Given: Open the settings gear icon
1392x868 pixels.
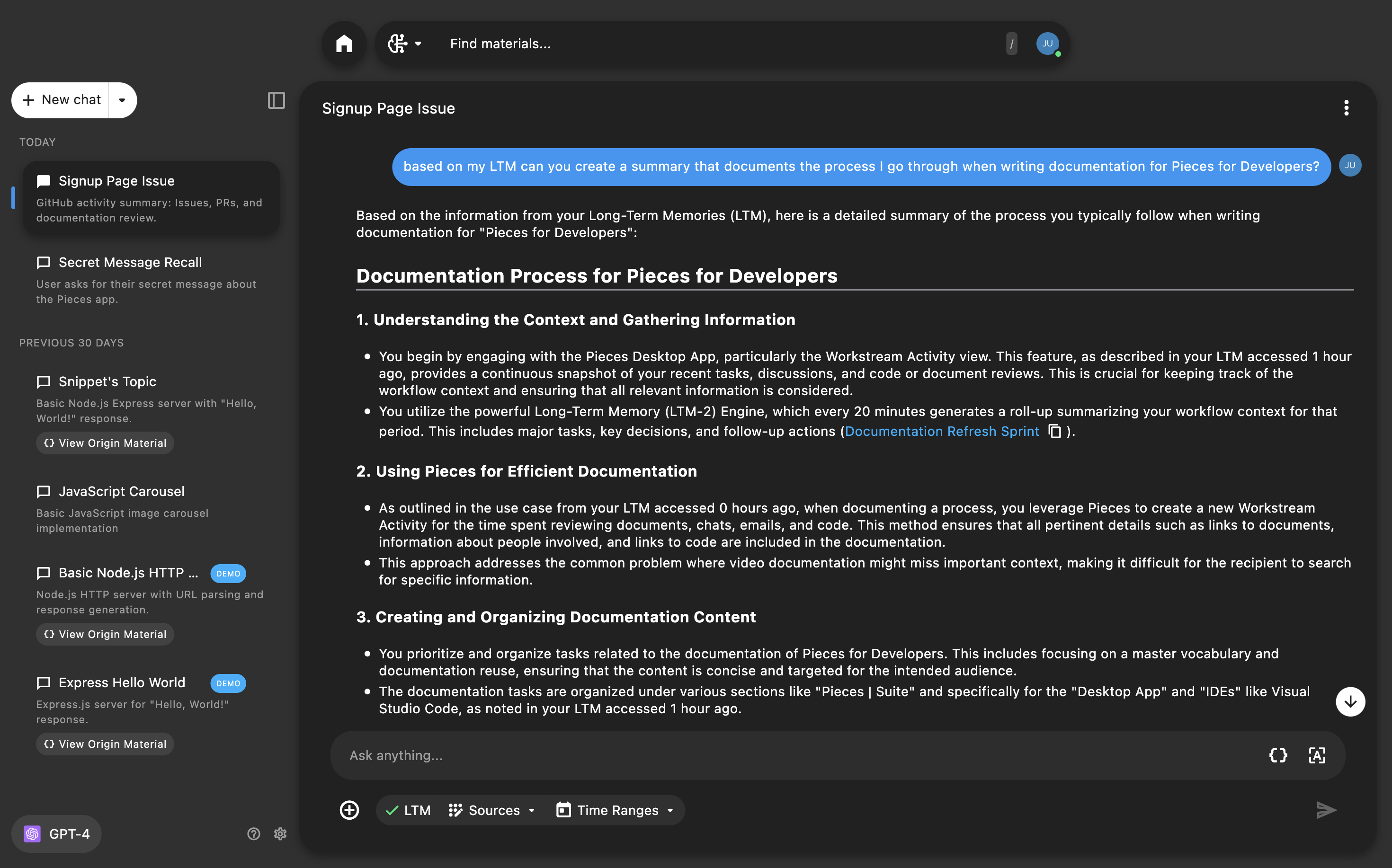Looking at the screenshot, I should click(x=280, y=833).
